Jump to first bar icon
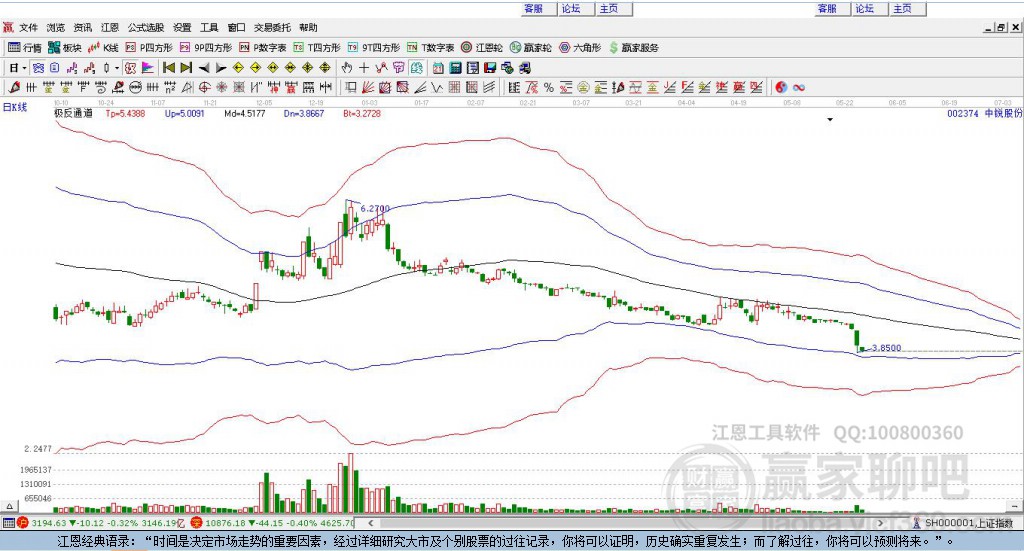This screenshot has height=551, width=1024. point(168,68)
